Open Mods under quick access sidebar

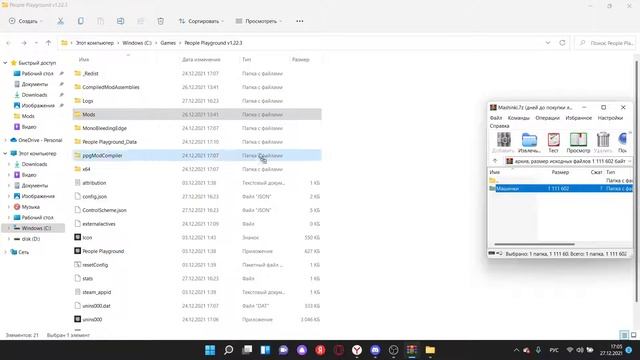point(28,116)
